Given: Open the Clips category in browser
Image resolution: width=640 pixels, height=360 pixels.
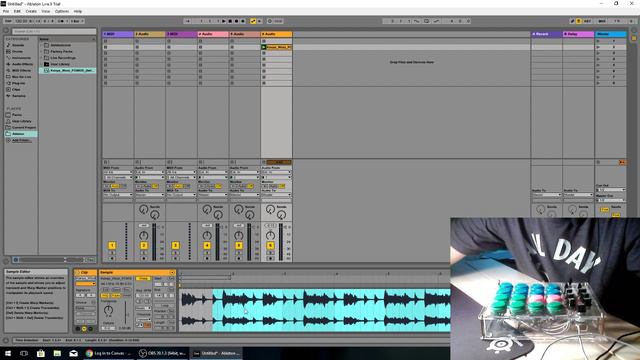Looking at the screenshot, I should click(16, 89).
